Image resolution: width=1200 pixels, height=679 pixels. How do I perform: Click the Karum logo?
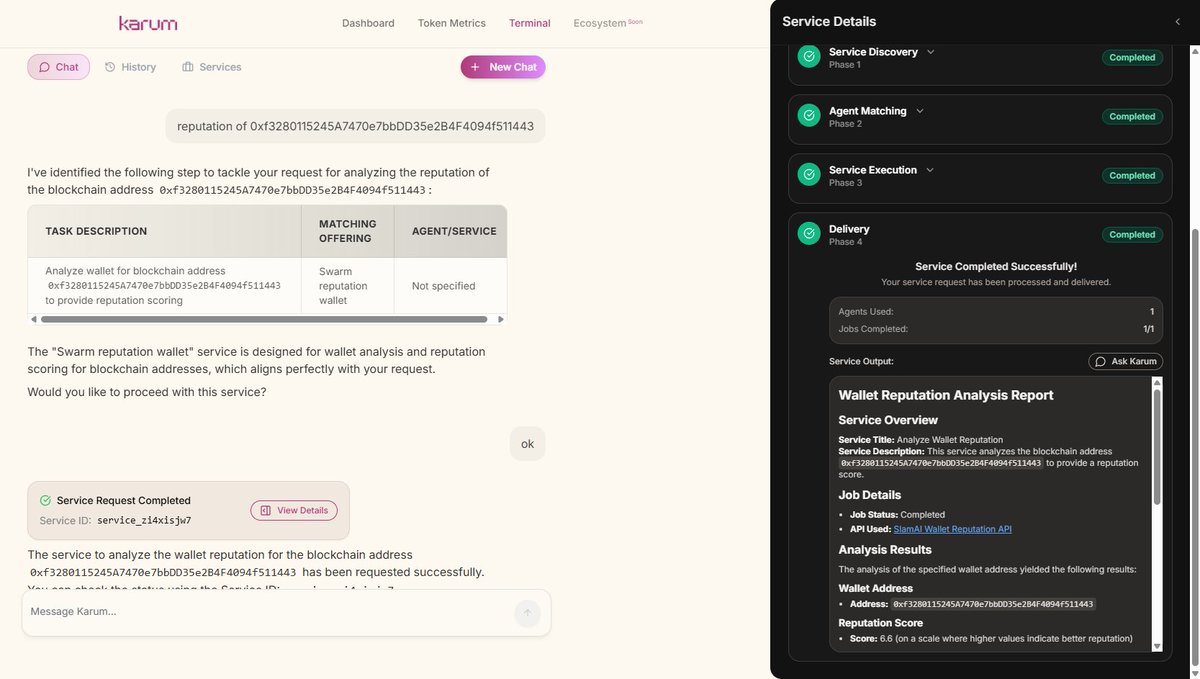[147, 22]
